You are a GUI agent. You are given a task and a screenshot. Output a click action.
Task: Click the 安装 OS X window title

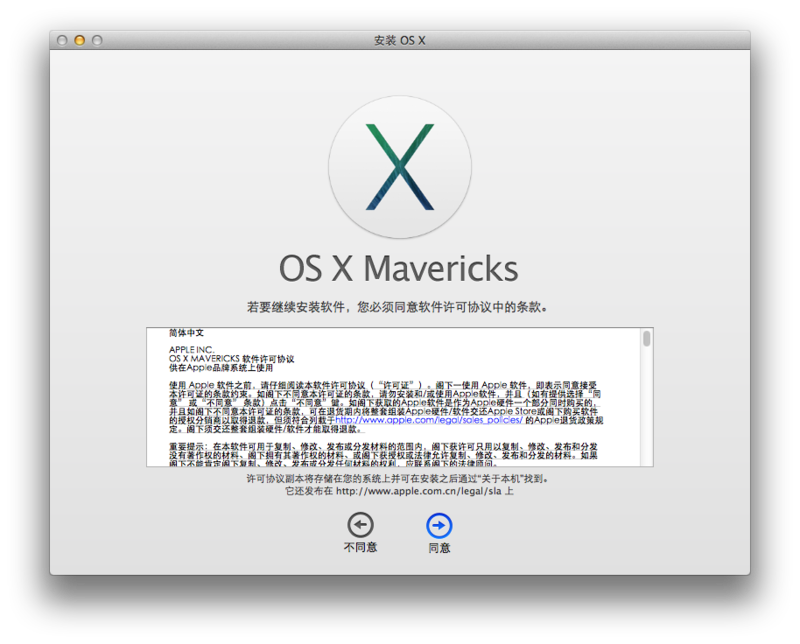pyautogui.click(x=399, y=40)
